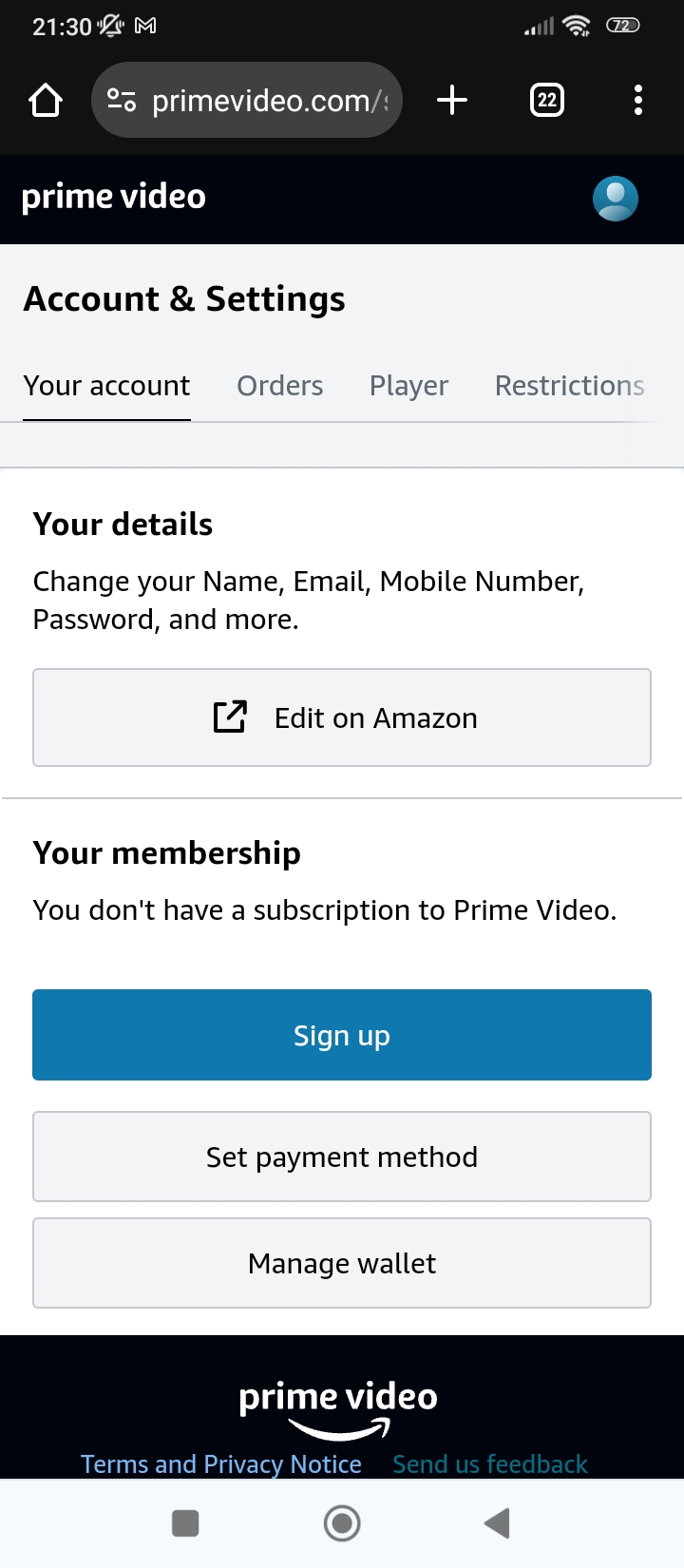Open Manage wallet
684x1568 pixels.
coord(342,1263)
